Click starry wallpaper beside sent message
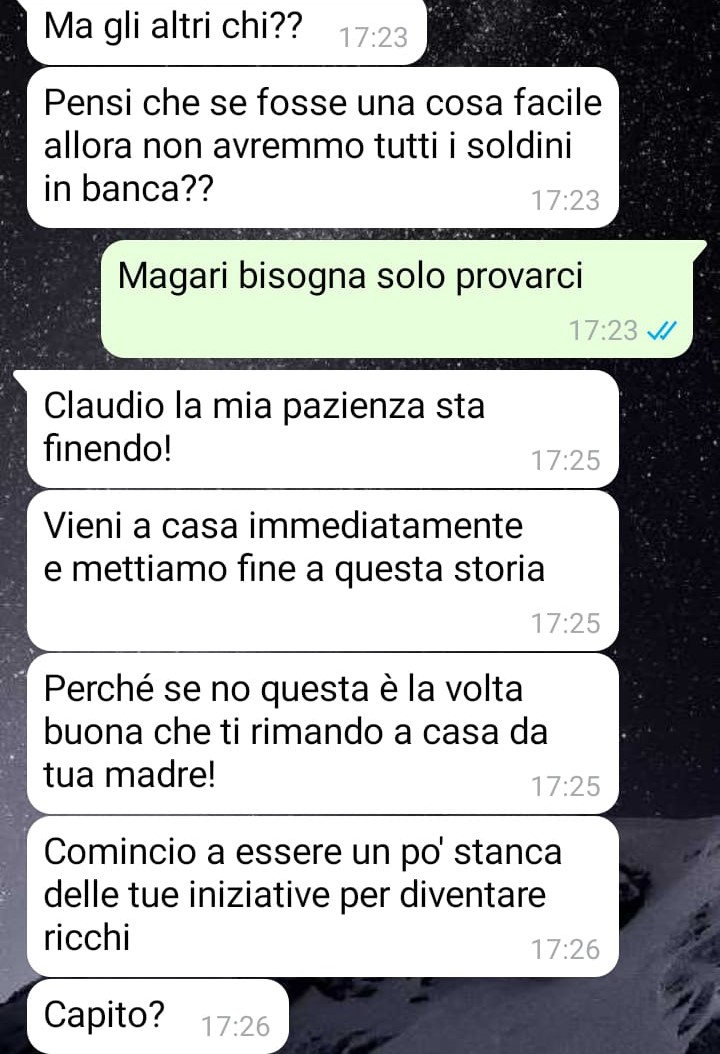The height and width of the screenshot is (1054, 720). (x=50, y=299)
